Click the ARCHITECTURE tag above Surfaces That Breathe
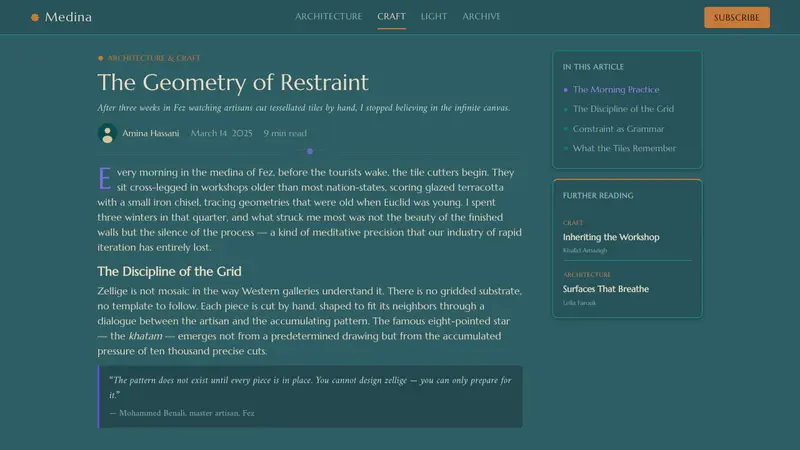This screenshot has width=800, height=450. (587, 274)
